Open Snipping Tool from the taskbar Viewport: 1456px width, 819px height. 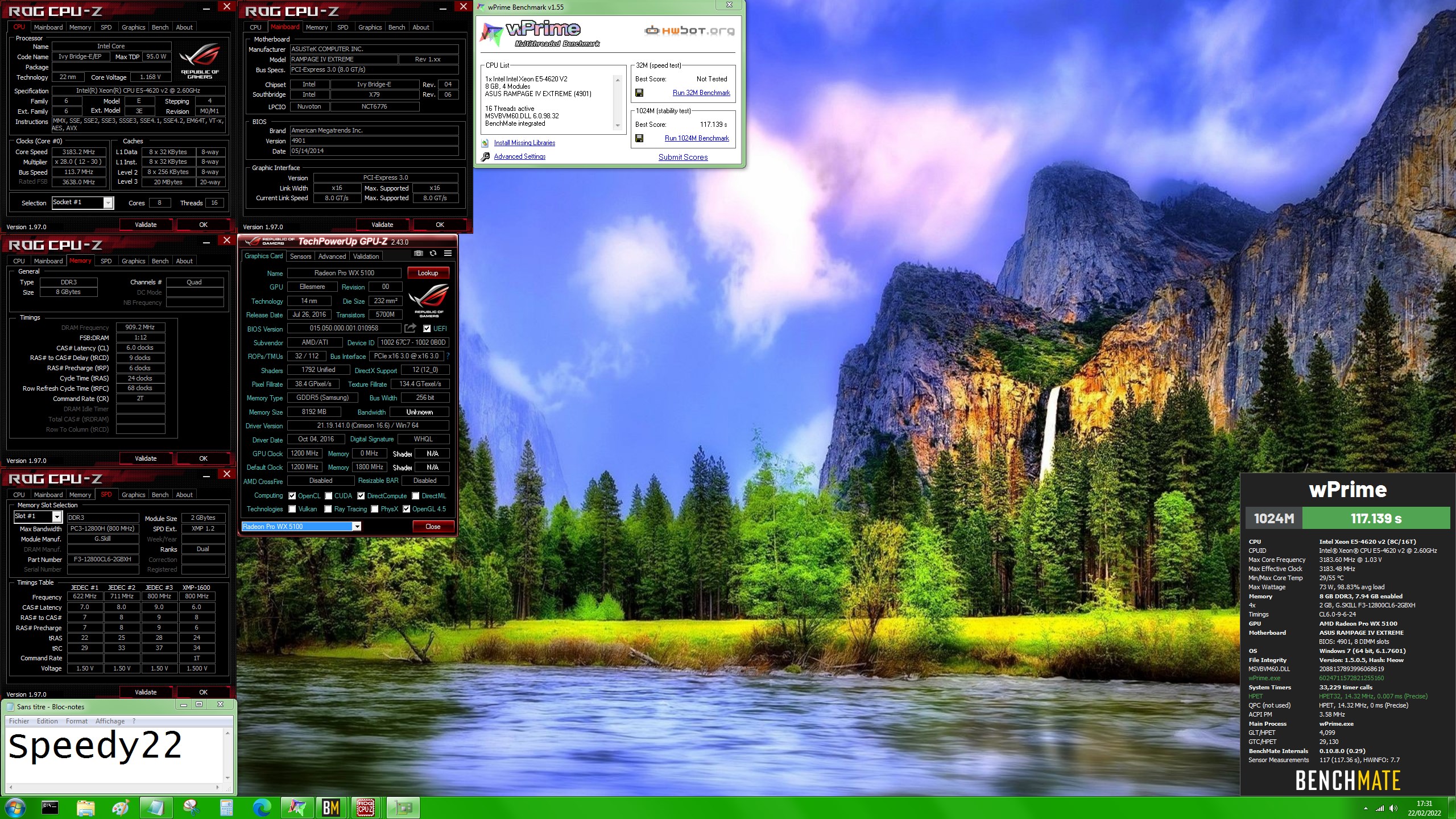[191, 808]
